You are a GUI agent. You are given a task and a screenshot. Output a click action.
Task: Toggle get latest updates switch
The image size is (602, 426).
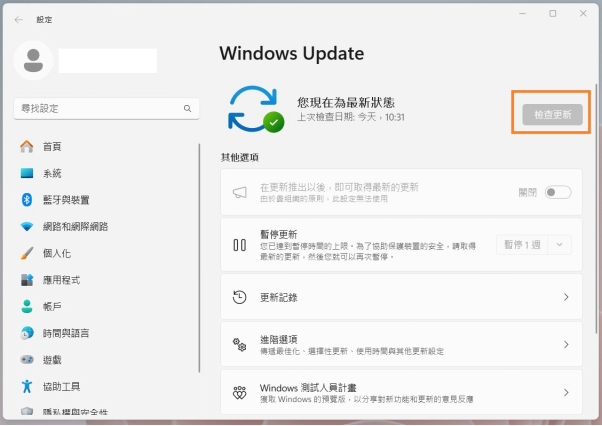pos(558,192)
